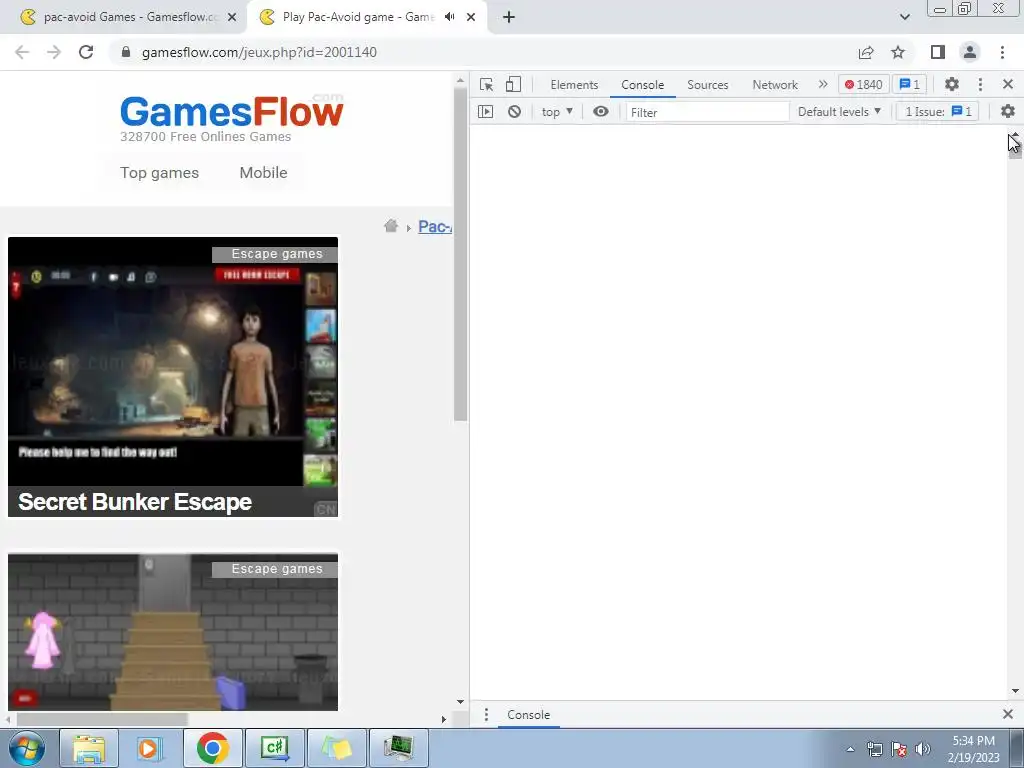
Task: Open the 1 Issue link
Action: (938, 112)
